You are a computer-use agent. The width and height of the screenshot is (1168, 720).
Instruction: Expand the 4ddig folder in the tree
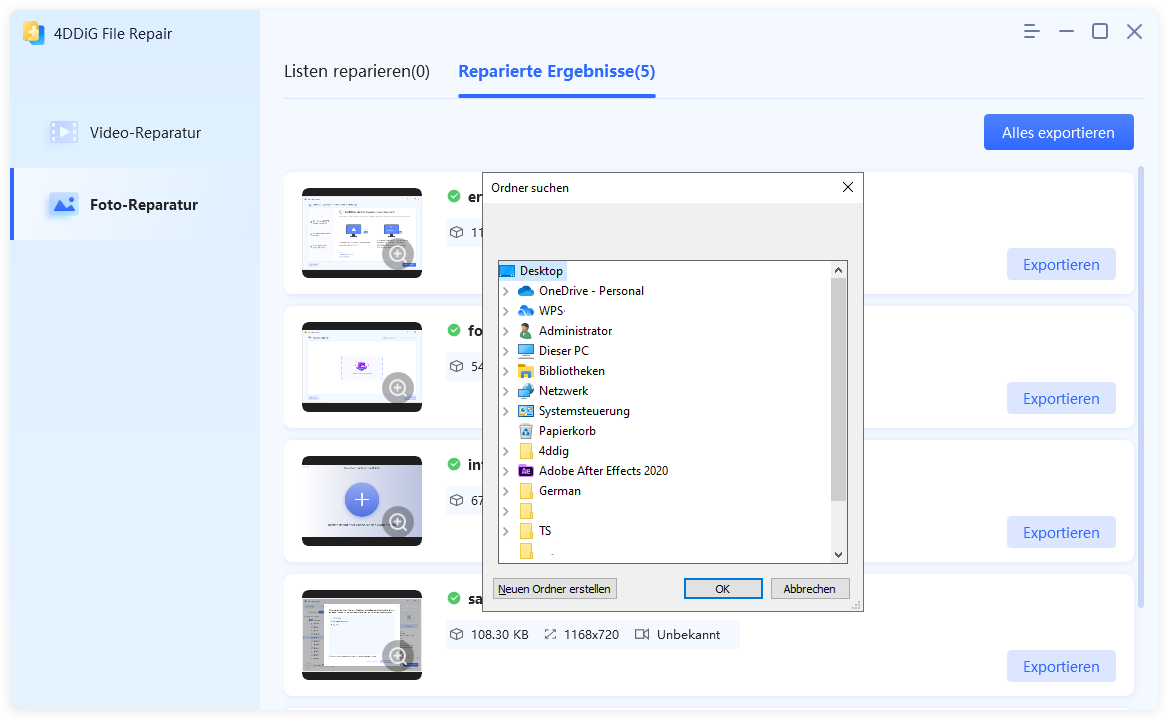pos(508,451)
